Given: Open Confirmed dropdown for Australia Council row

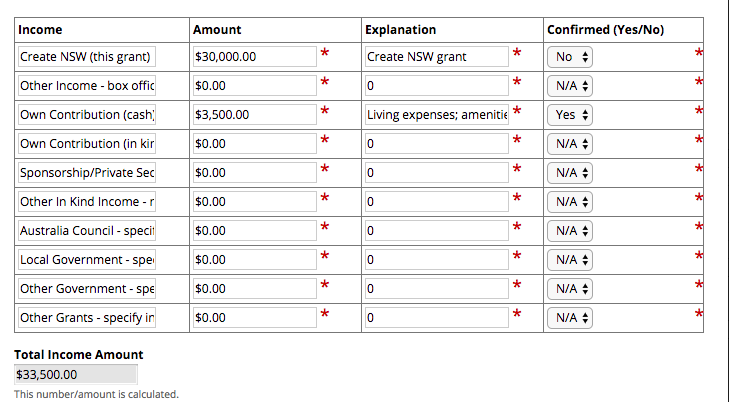Looking at the screenshot, I should (571, 231).
